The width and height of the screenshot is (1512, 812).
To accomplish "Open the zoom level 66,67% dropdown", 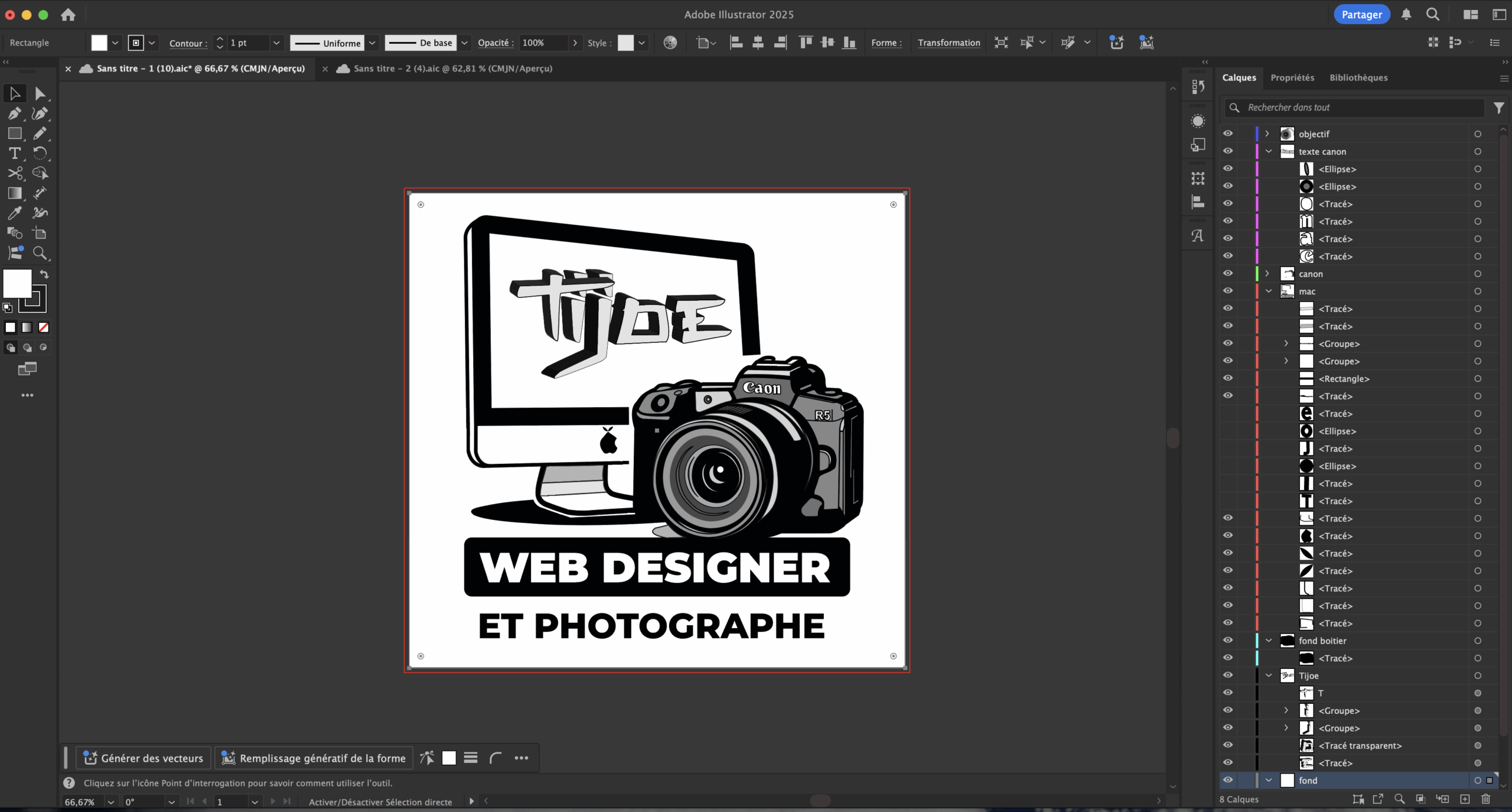I will coord(110,802).
